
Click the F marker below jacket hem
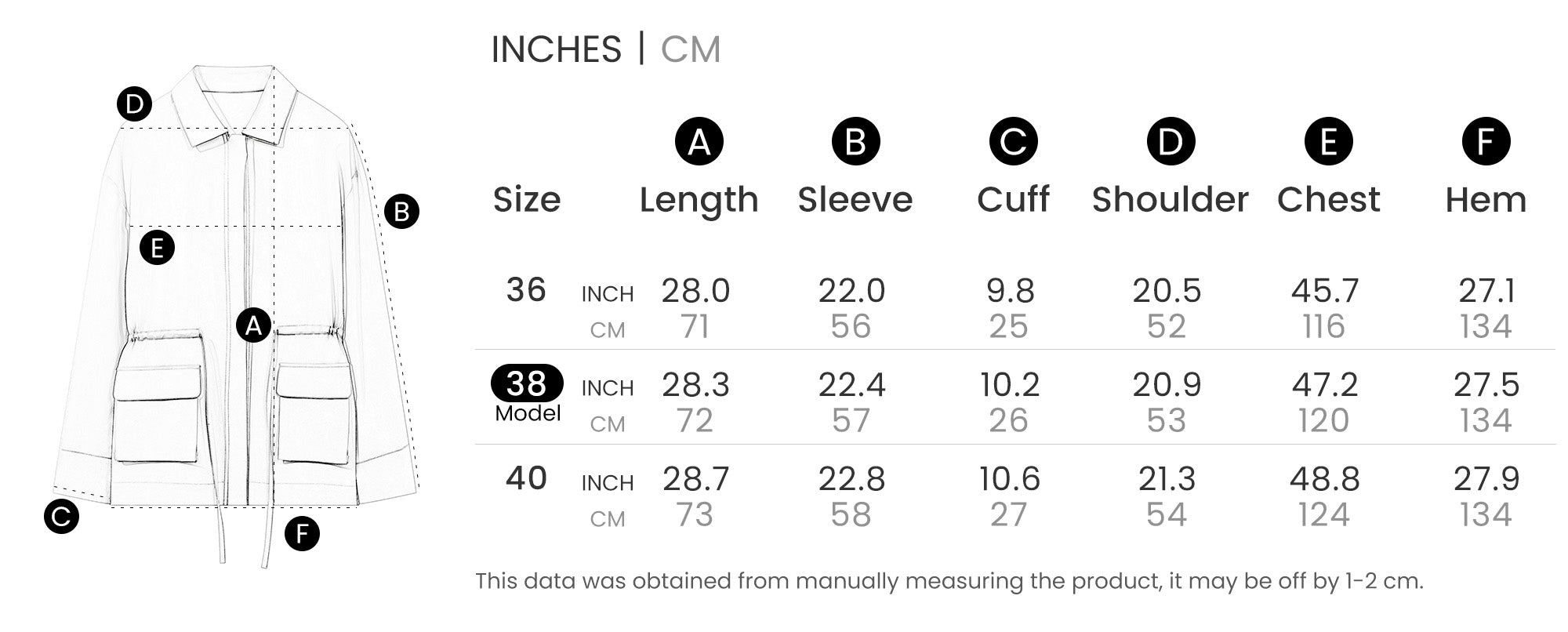pyautogui.click(x=302, y=535)
